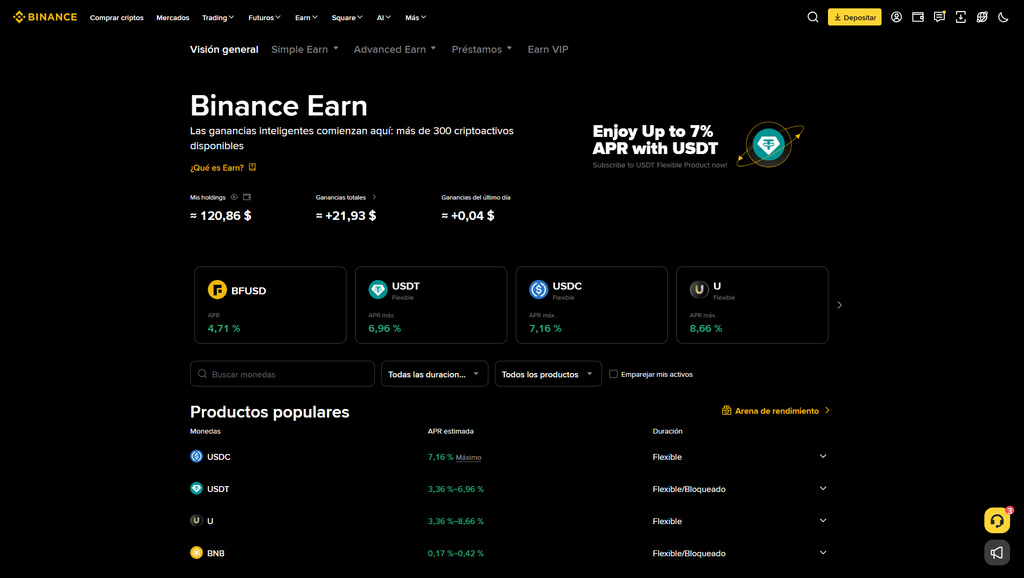Open the Advanced Earn tab menu
This screenshot has height=578, width=1024.
(394, 50)
